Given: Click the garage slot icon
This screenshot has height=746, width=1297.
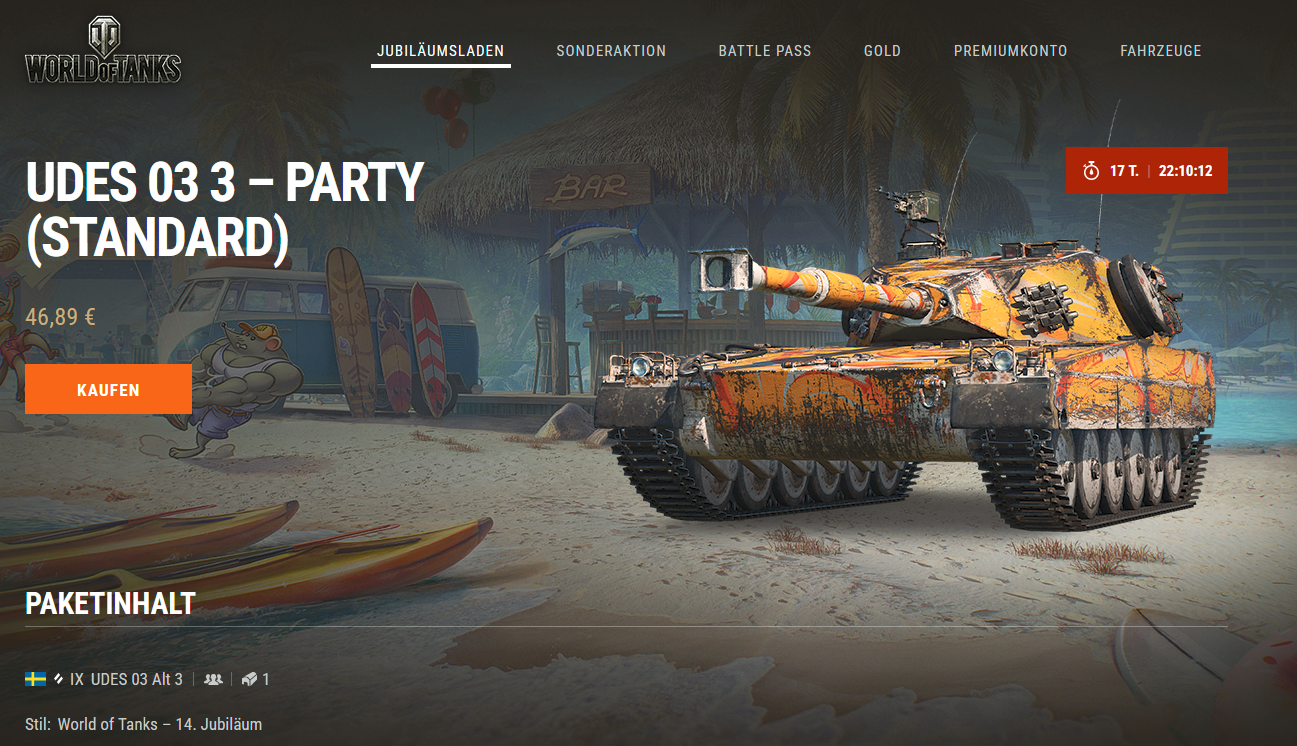Looking at the screenshot, I should point(250,679).
